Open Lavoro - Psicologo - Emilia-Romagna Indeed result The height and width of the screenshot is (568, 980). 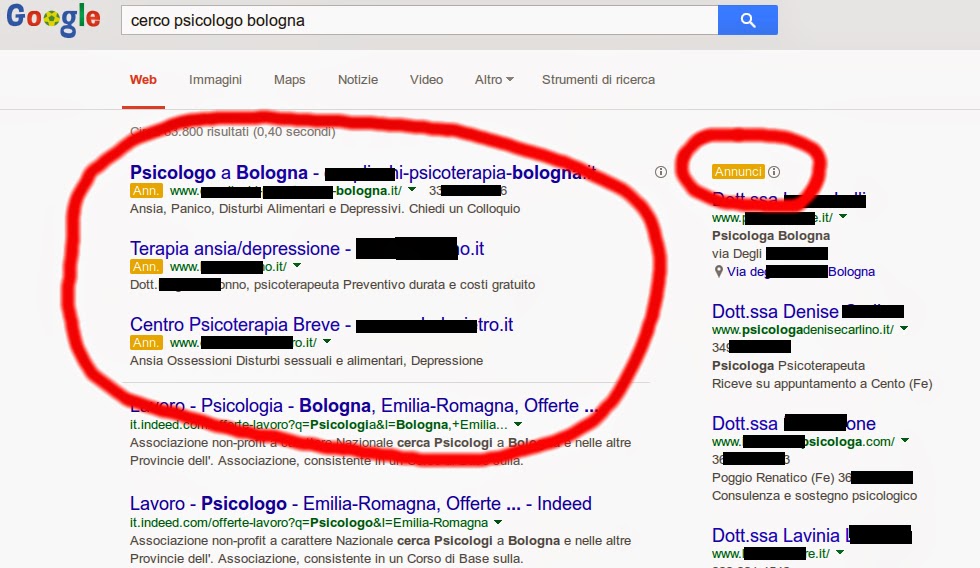[361, 504]
